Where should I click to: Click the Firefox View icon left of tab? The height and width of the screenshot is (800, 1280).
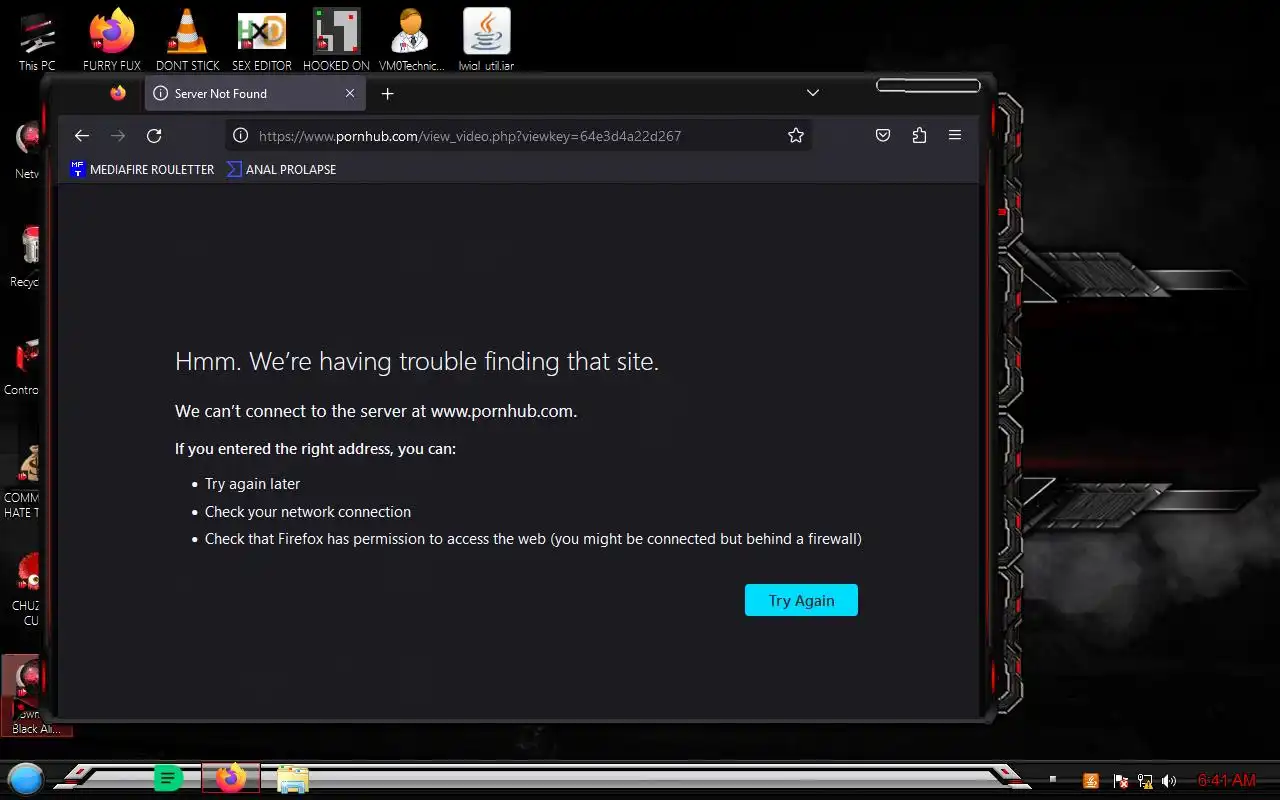pos(118,93)
